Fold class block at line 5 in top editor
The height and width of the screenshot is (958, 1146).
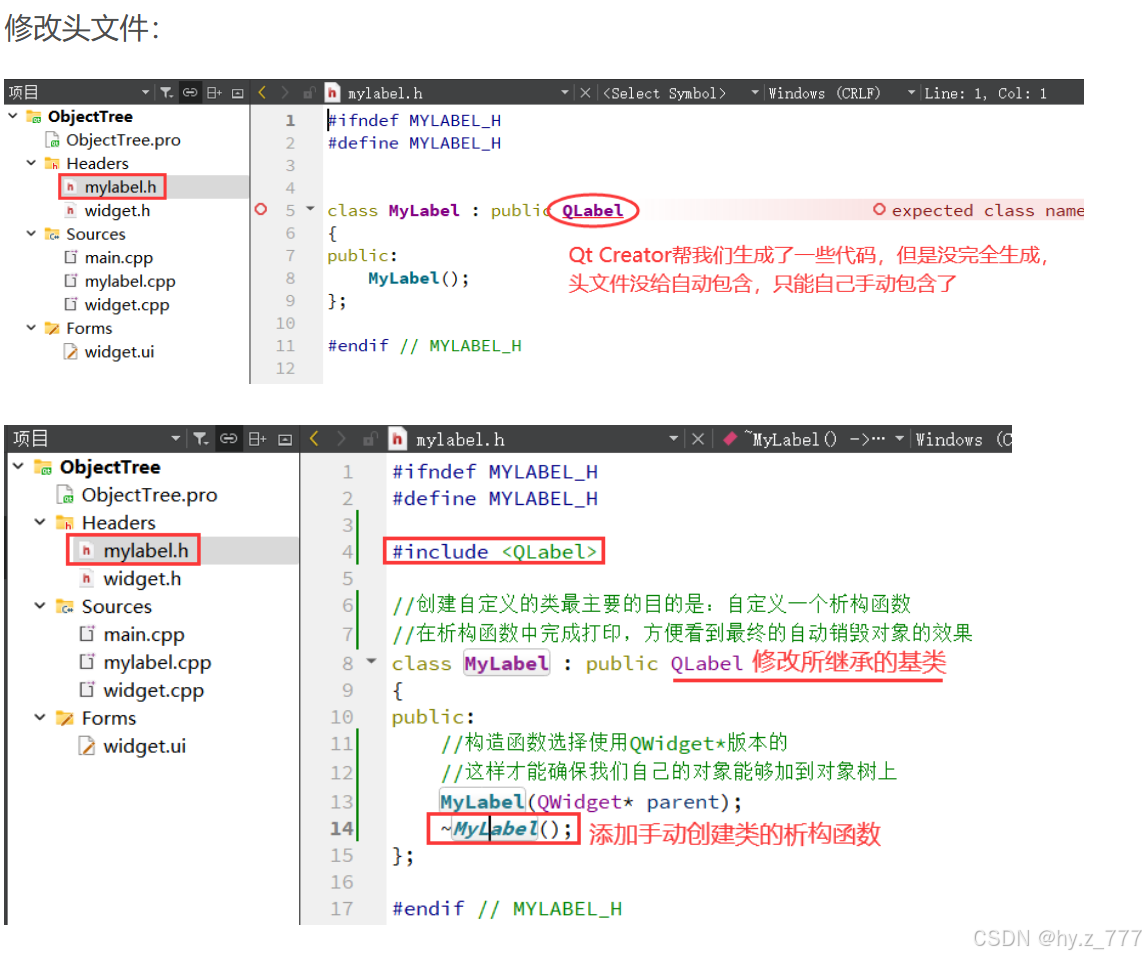(x=310, y=209)
